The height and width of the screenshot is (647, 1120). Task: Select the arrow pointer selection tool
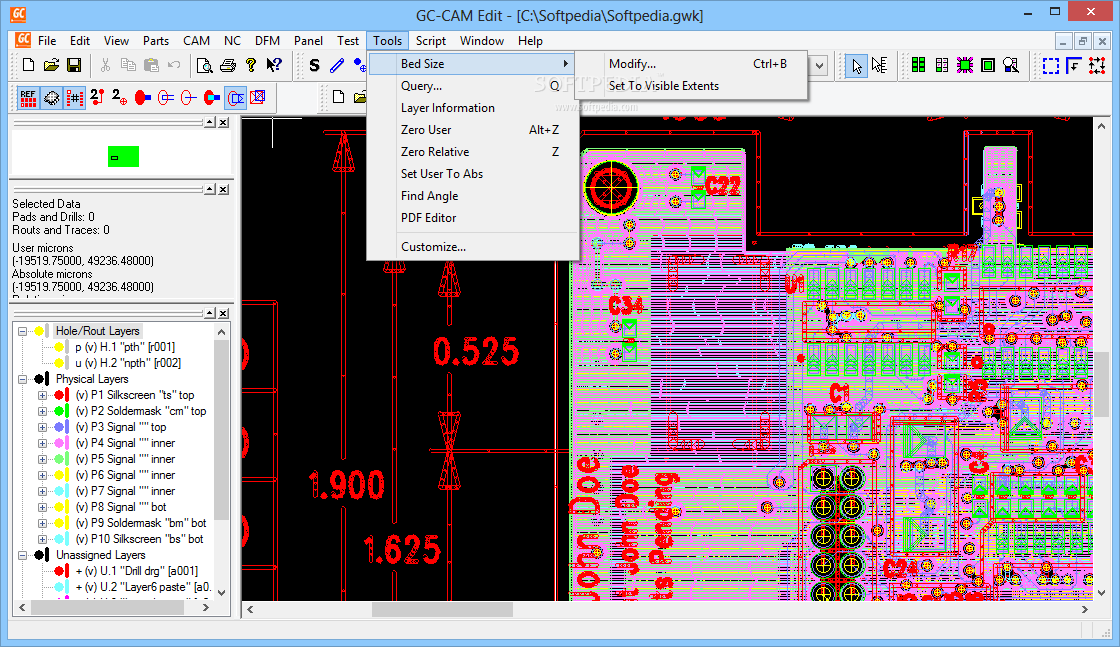pos(856,66)
